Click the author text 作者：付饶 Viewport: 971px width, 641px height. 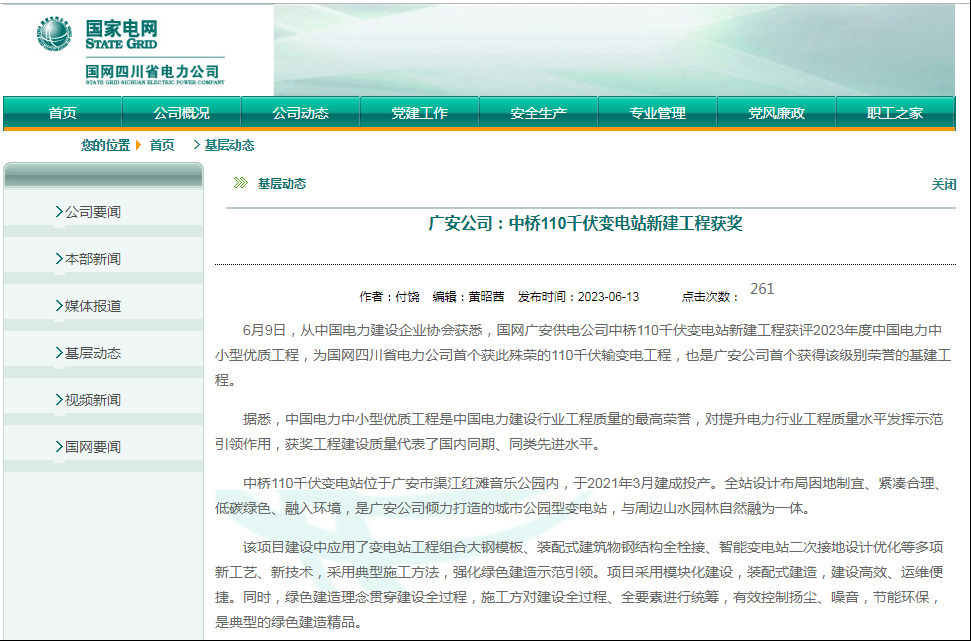point(389,297)
